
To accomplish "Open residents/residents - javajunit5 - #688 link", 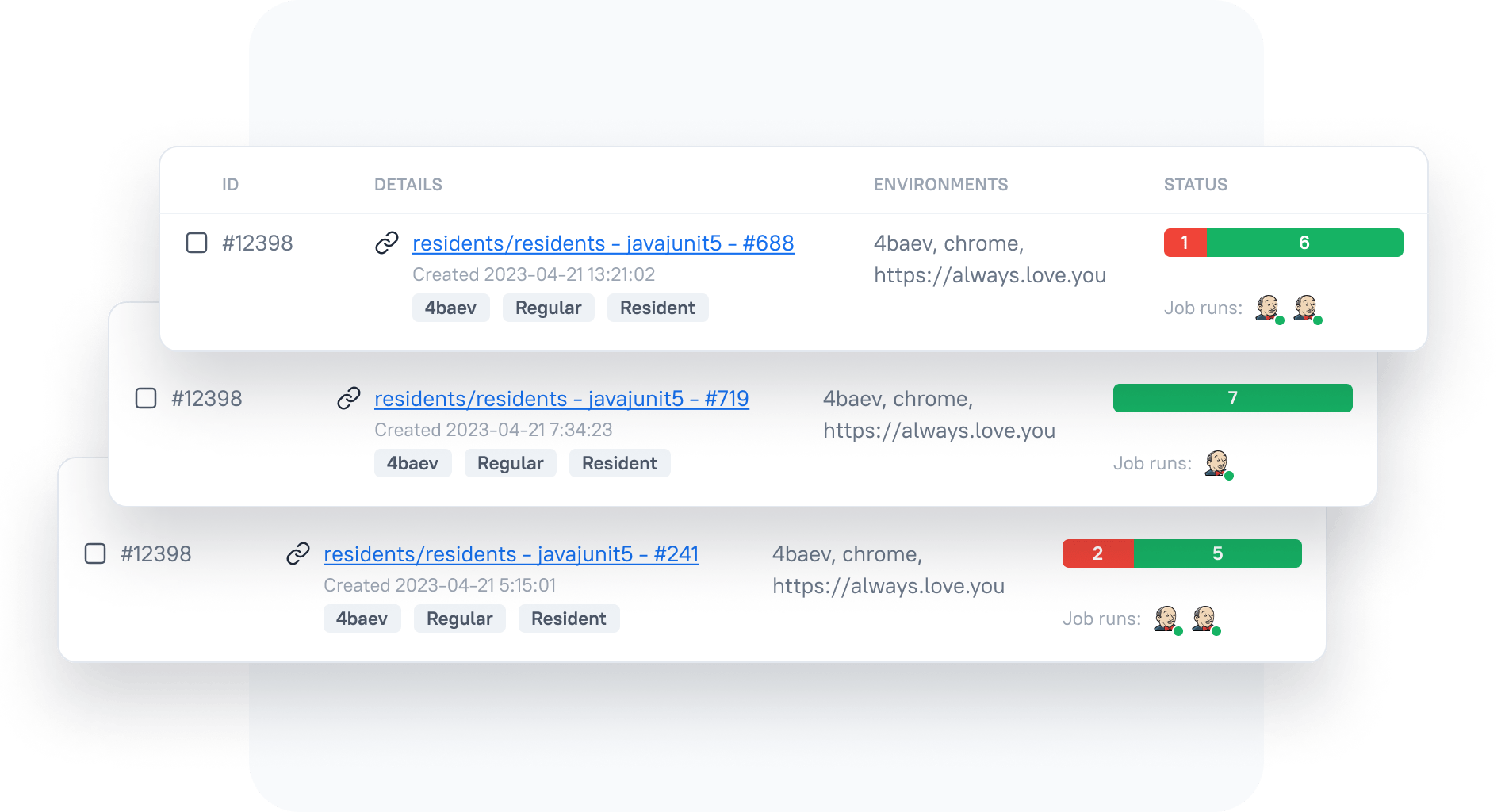I will pos(603,243).
